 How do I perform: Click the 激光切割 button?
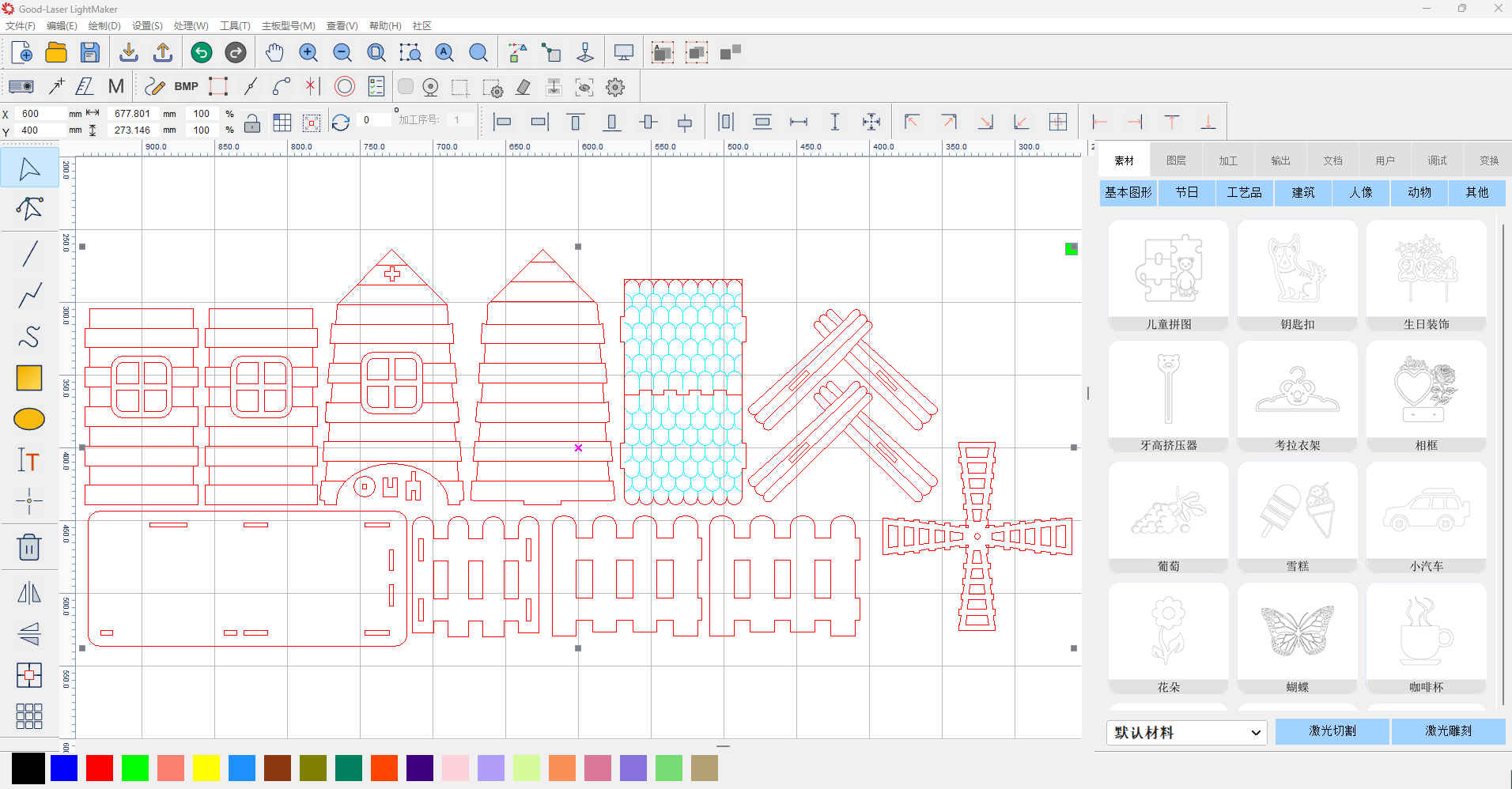1332,731
